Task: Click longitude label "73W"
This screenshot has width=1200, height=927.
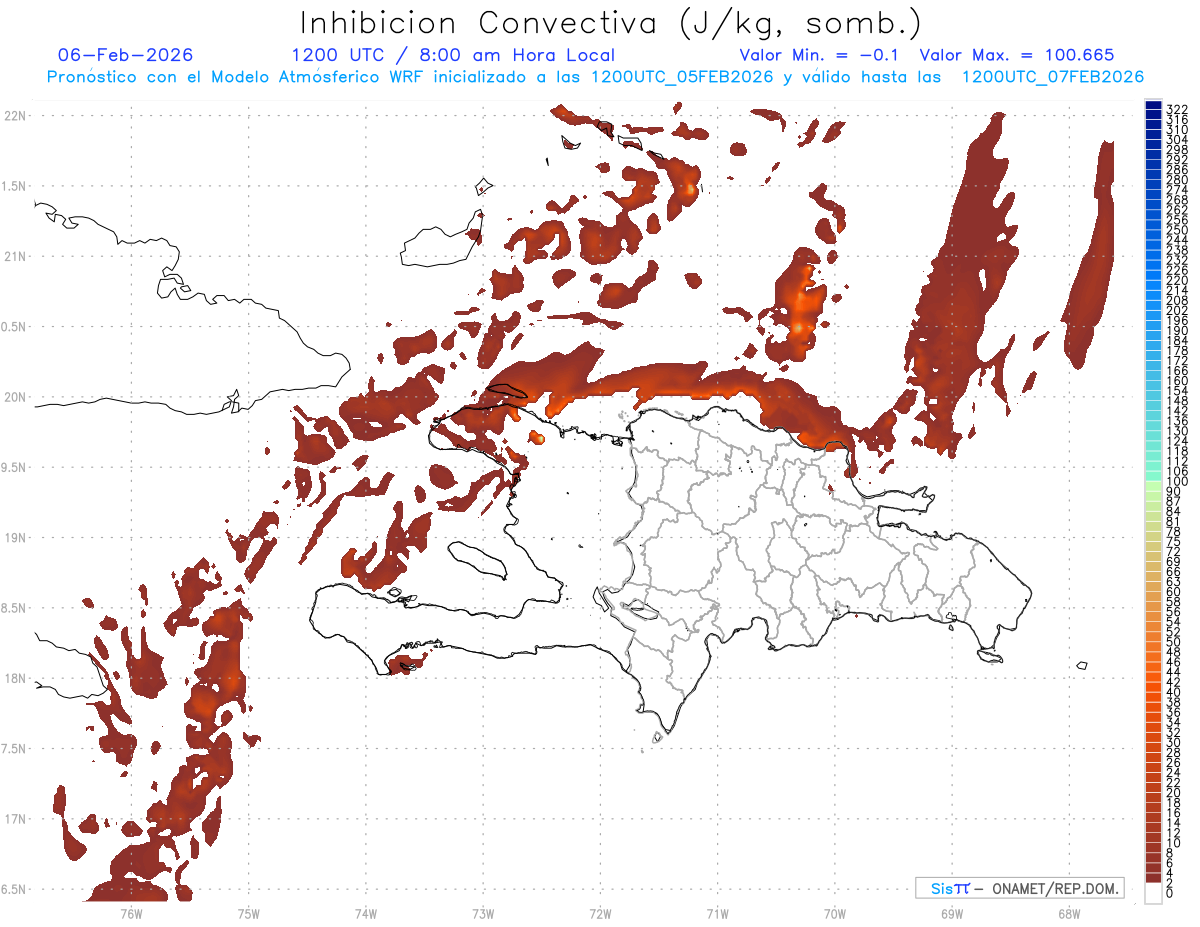Action: (483, 914)
